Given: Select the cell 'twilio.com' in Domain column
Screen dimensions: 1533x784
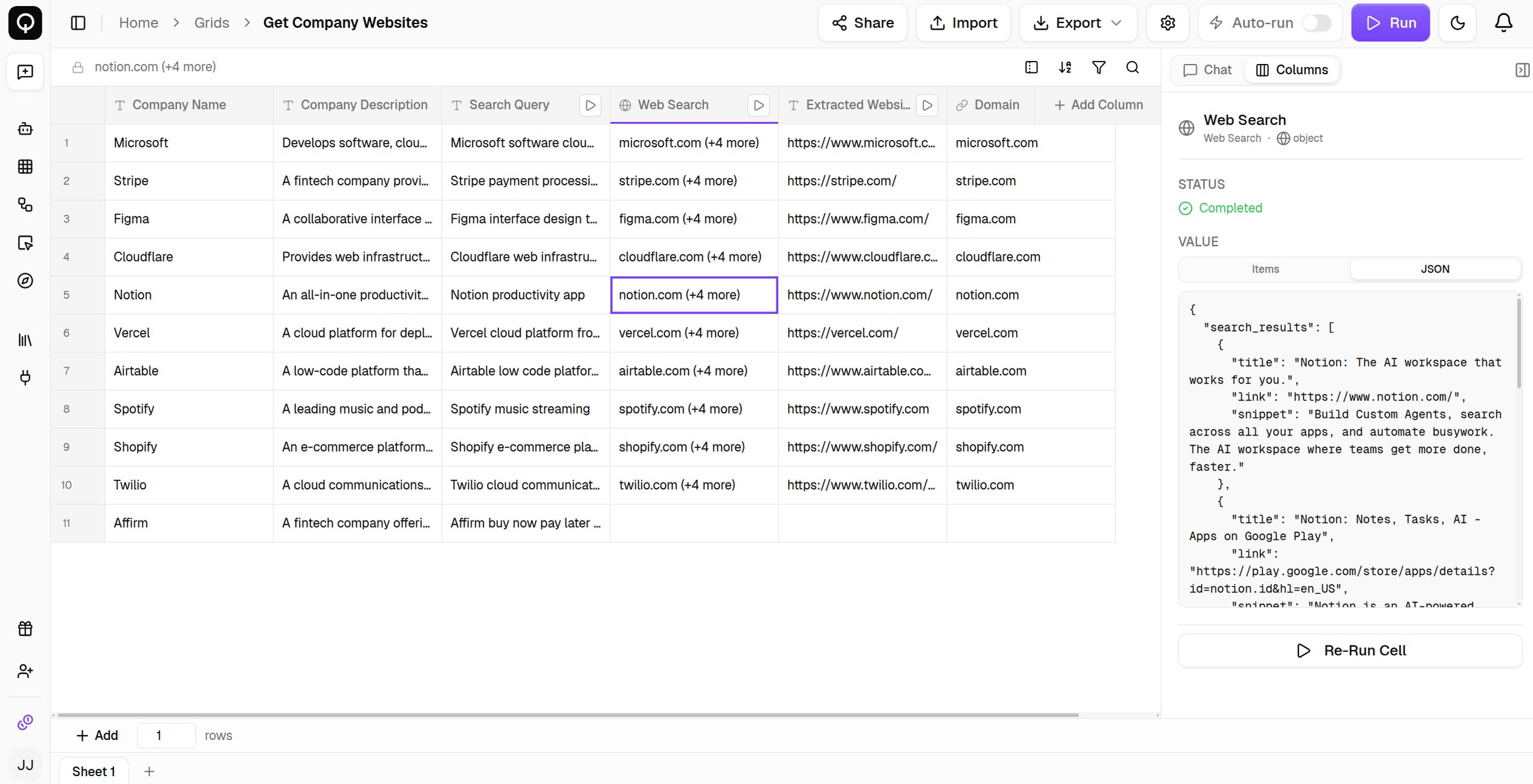Looking at the screenshot, I should 1031,486.
